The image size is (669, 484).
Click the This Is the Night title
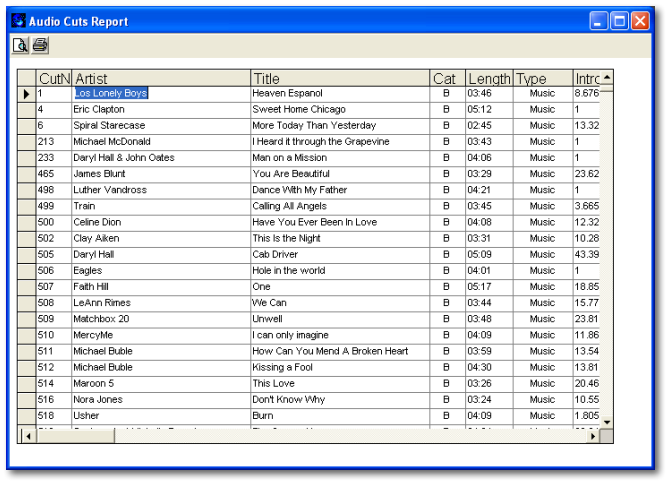coord(340,239)
